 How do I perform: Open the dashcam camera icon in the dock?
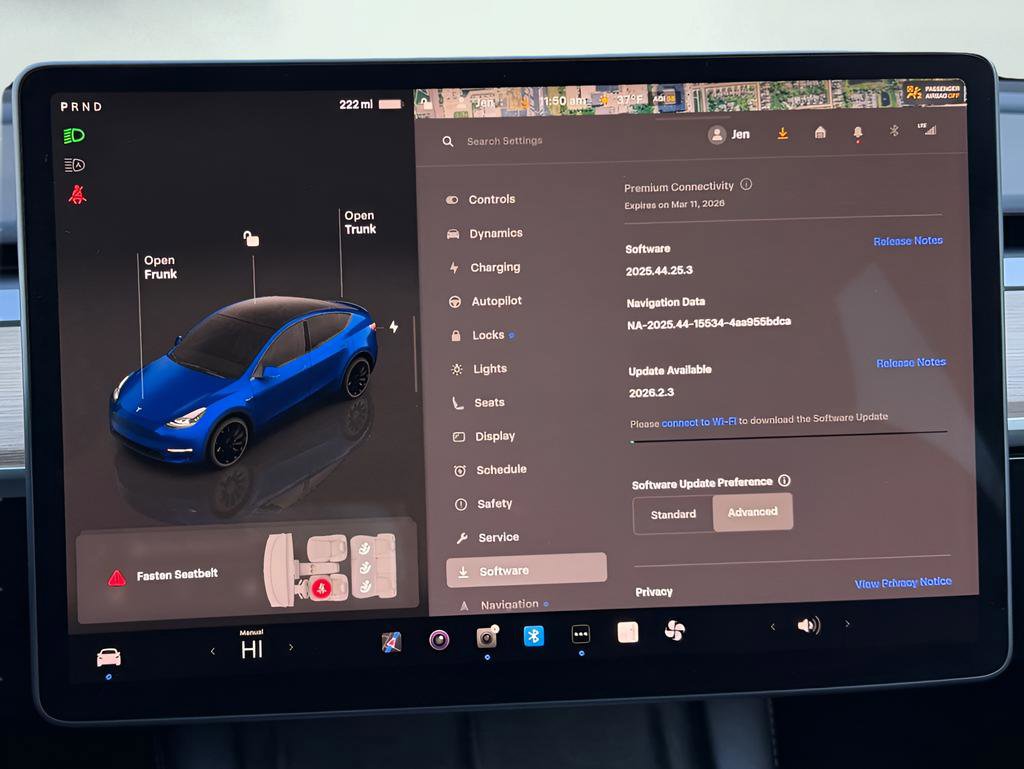pos(487,637)
